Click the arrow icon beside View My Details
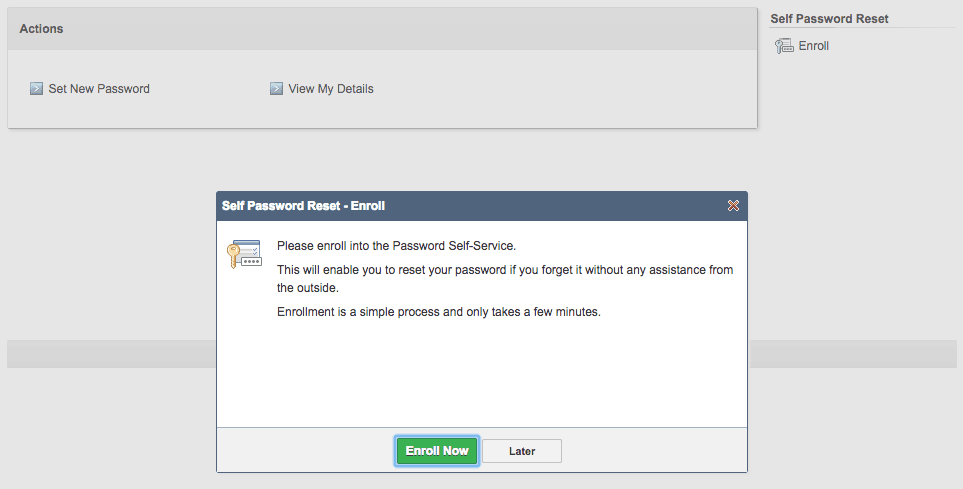 click(276, 89)
